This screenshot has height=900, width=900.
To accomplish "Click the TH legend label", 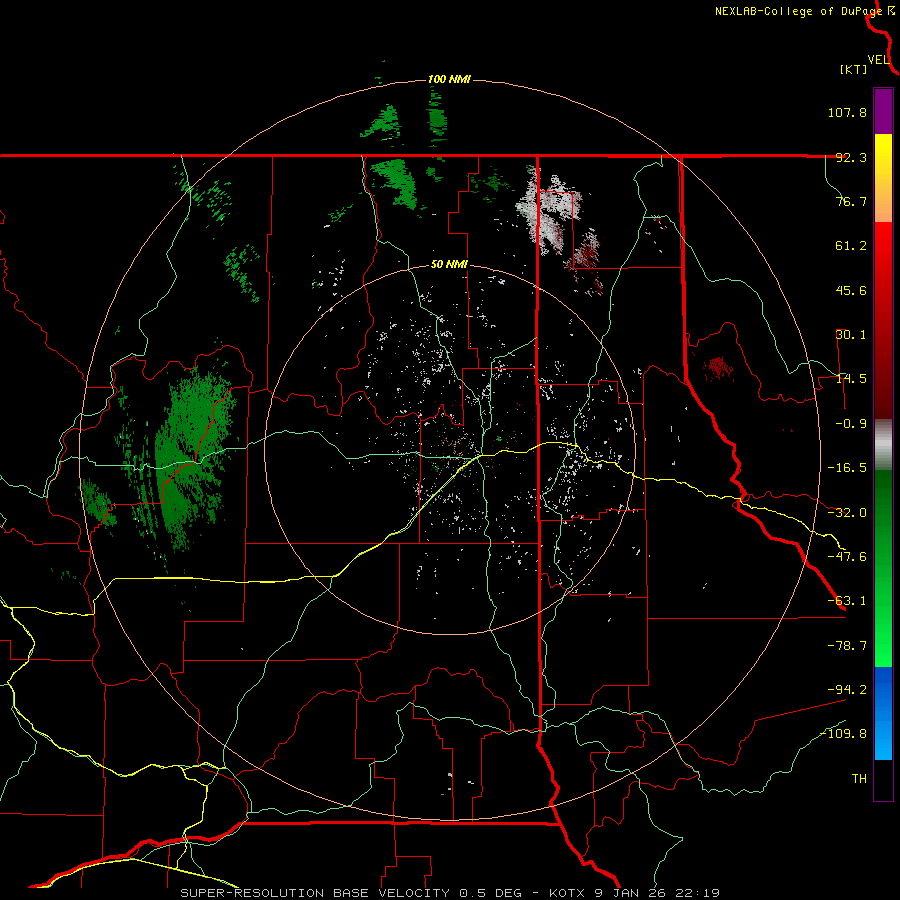I will click(x=859, y=779).
